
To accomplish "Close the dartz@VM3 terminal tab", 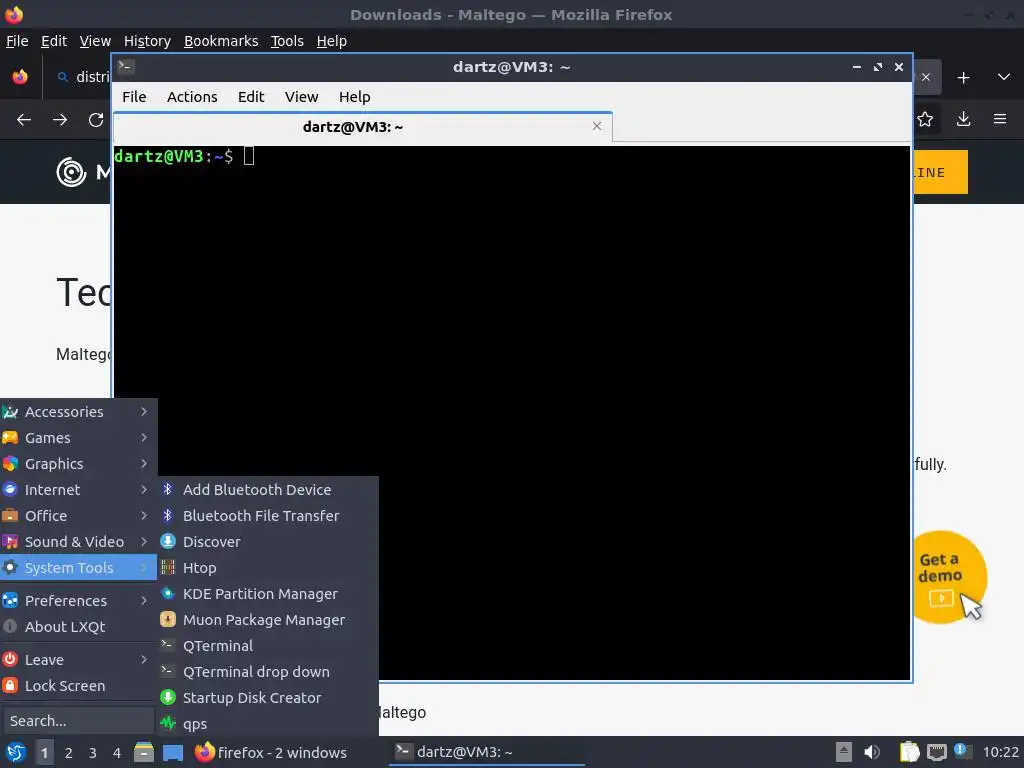I will click(596, 126).
